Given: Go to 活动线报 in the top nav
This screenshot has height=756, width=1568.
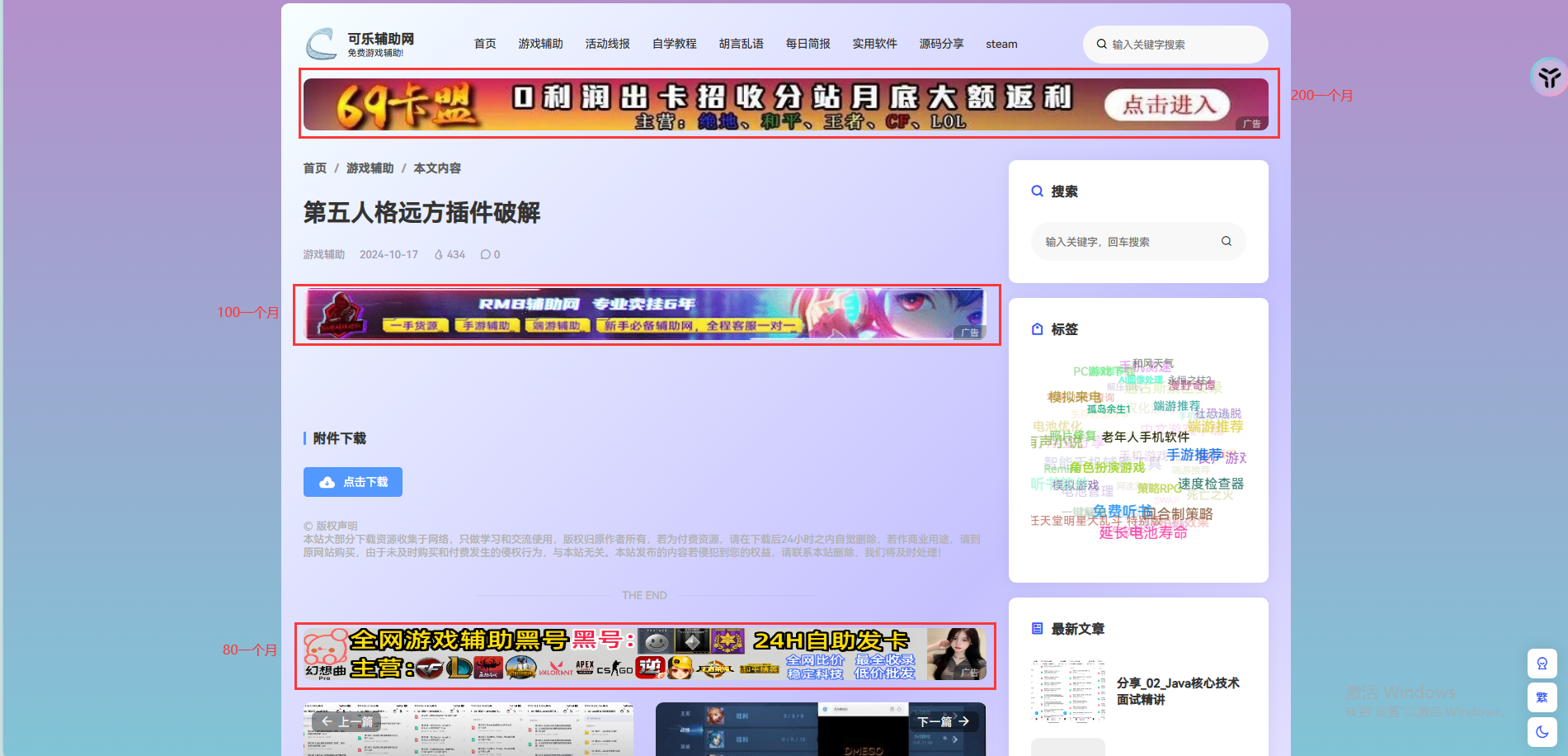Looking at the screenshot, I should (607, 44).
